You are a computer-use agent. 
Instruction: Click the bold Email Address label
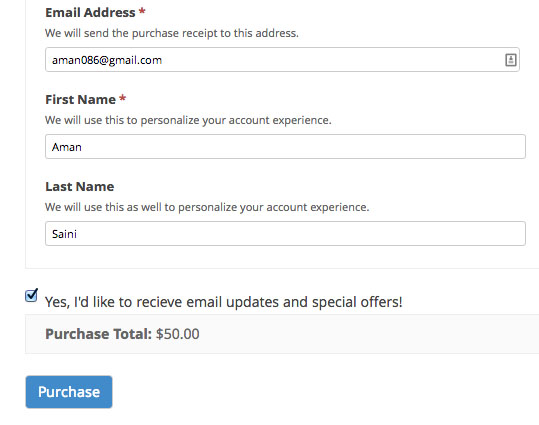pyautogui.click(x=90, y=13)
